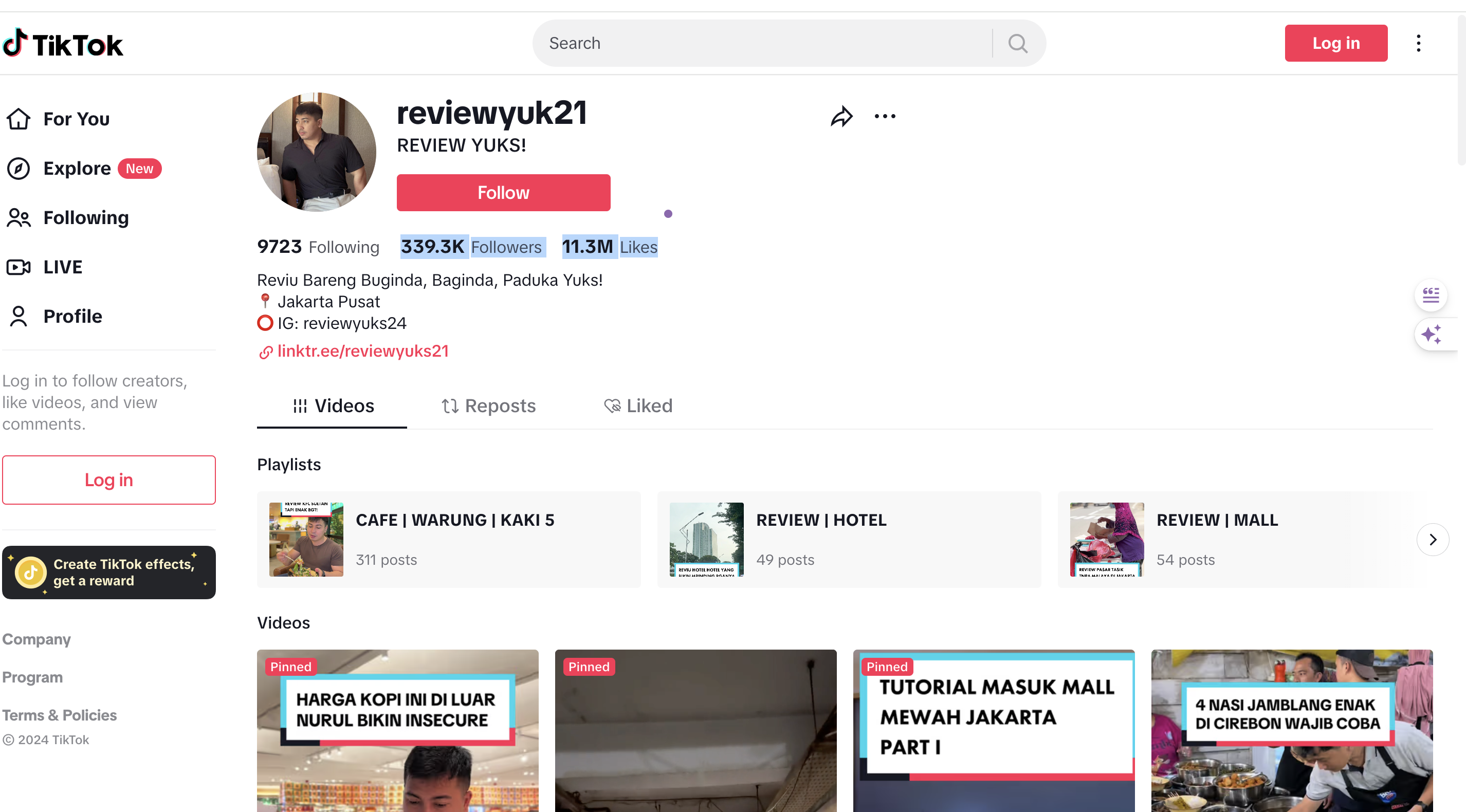
Task: Open the share profile arrow icon
Action: (x=841, y=117)
